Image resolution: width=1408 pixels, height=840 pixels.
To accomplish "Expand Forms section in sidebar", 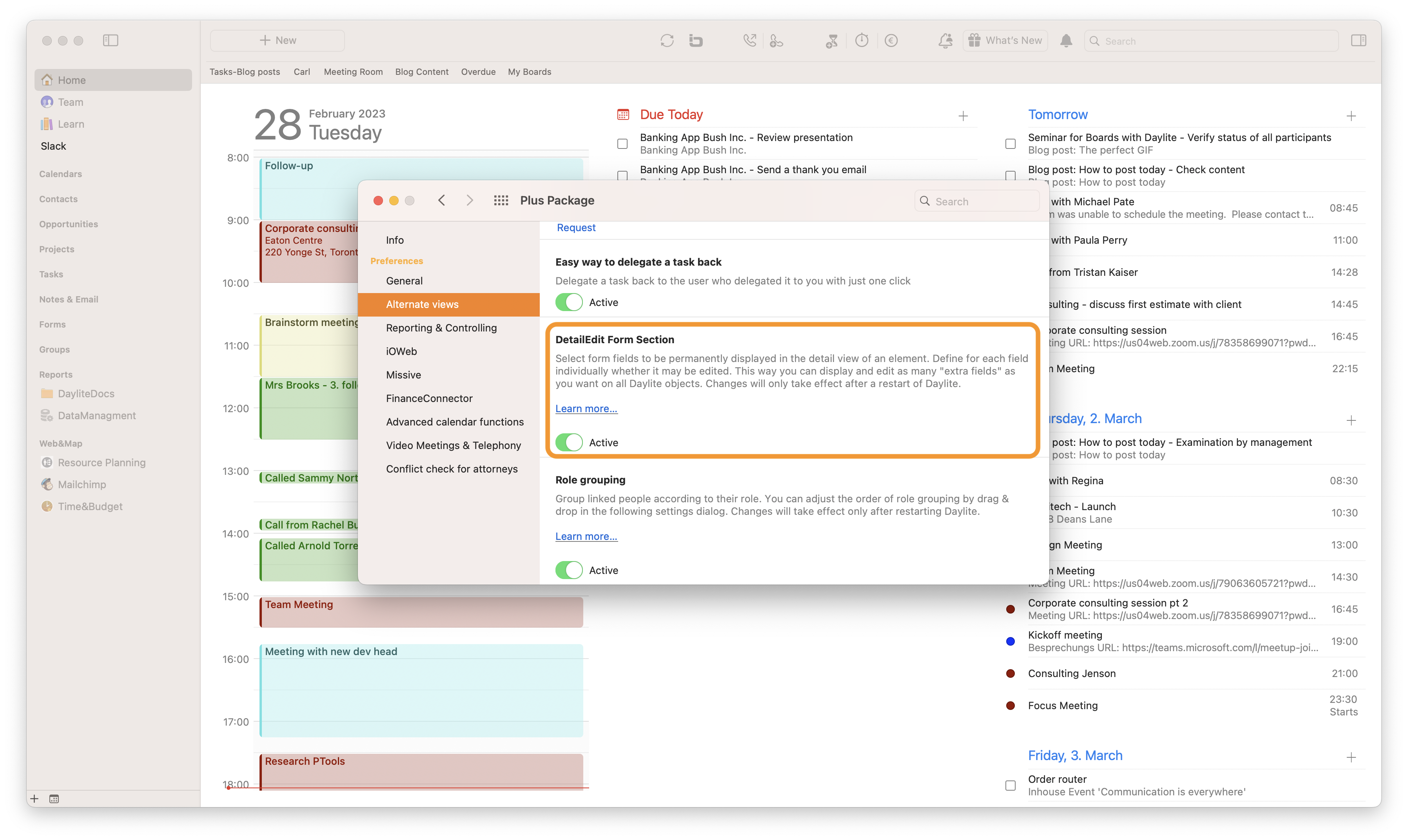I will (x=52, y=324).
